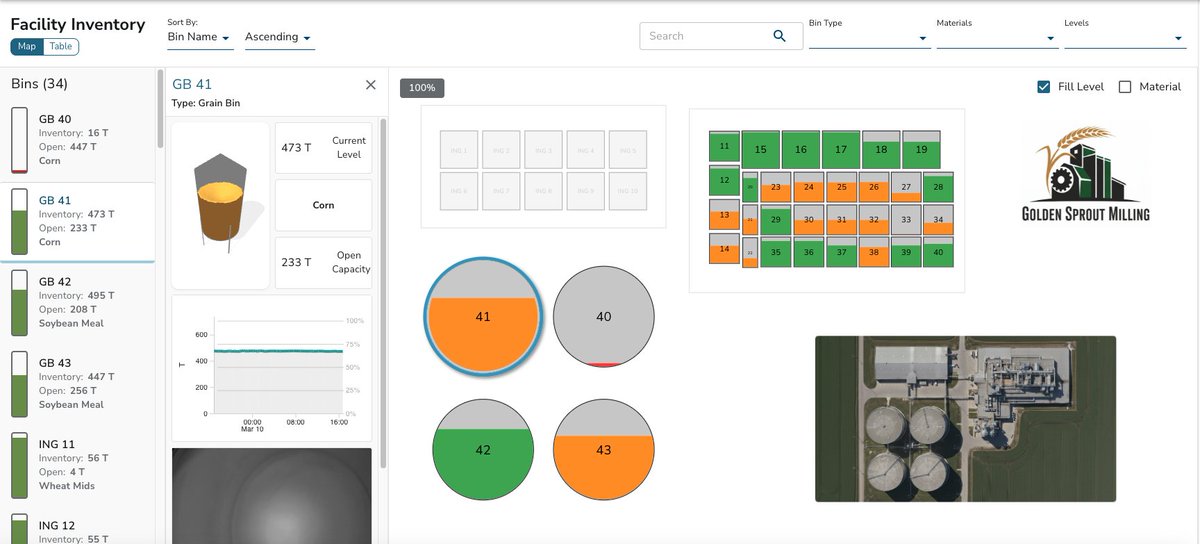This screenshot has width=1200, height=544.
Task: Open the Ascending order dropdown
Action: 278,37
